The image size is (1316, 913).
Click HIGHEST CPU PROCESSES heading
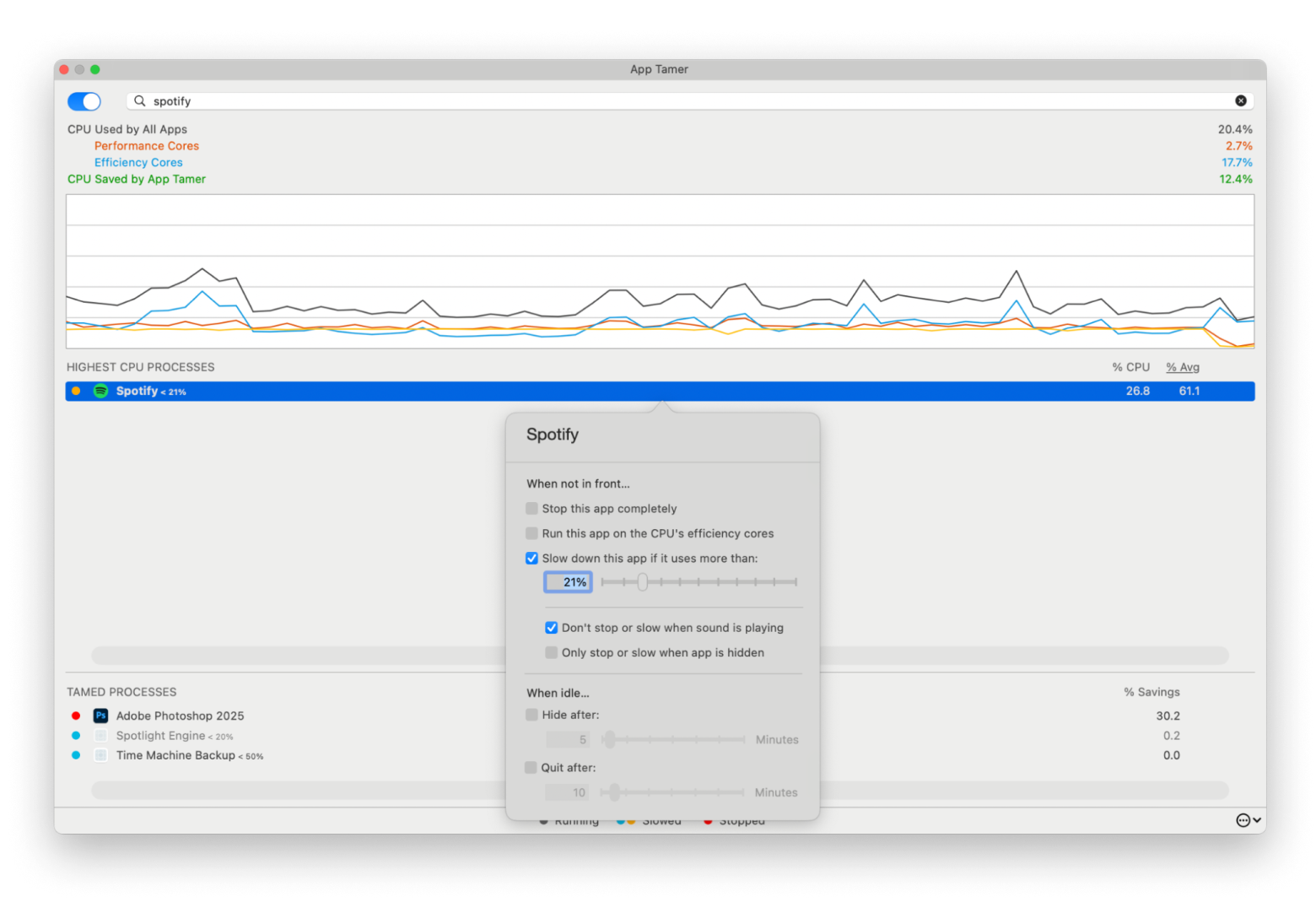(141, 367)
